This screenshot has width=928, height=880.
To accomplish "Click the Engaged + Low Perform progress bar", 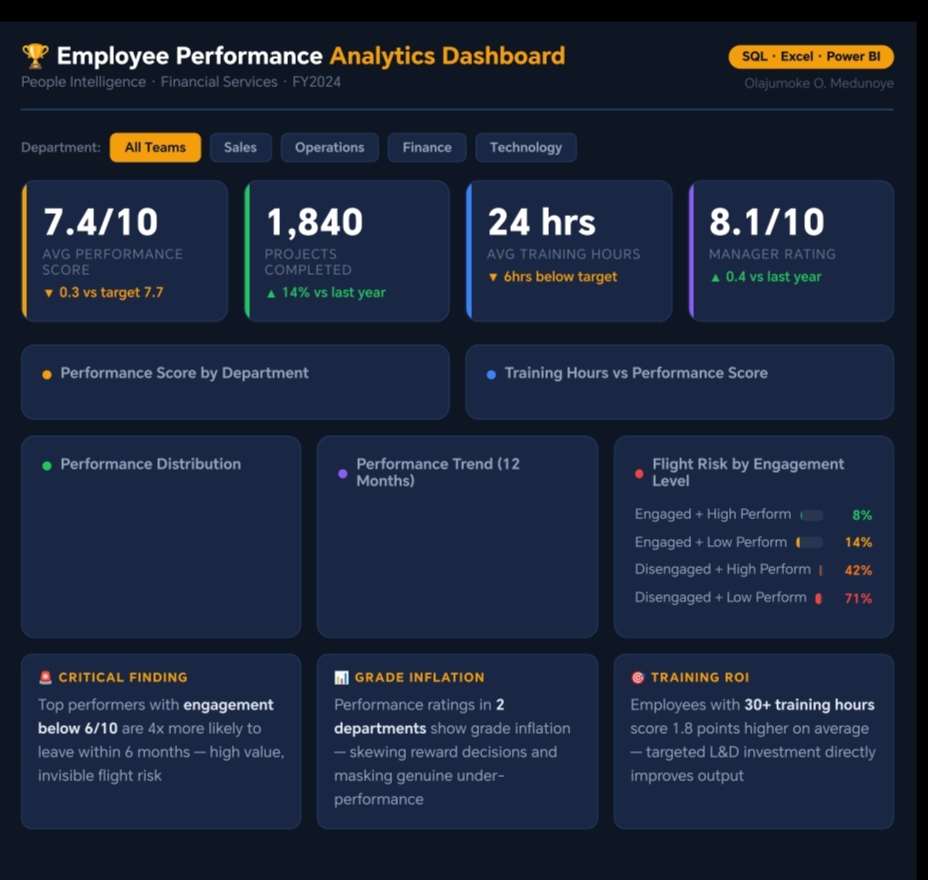I will [810, 542].
